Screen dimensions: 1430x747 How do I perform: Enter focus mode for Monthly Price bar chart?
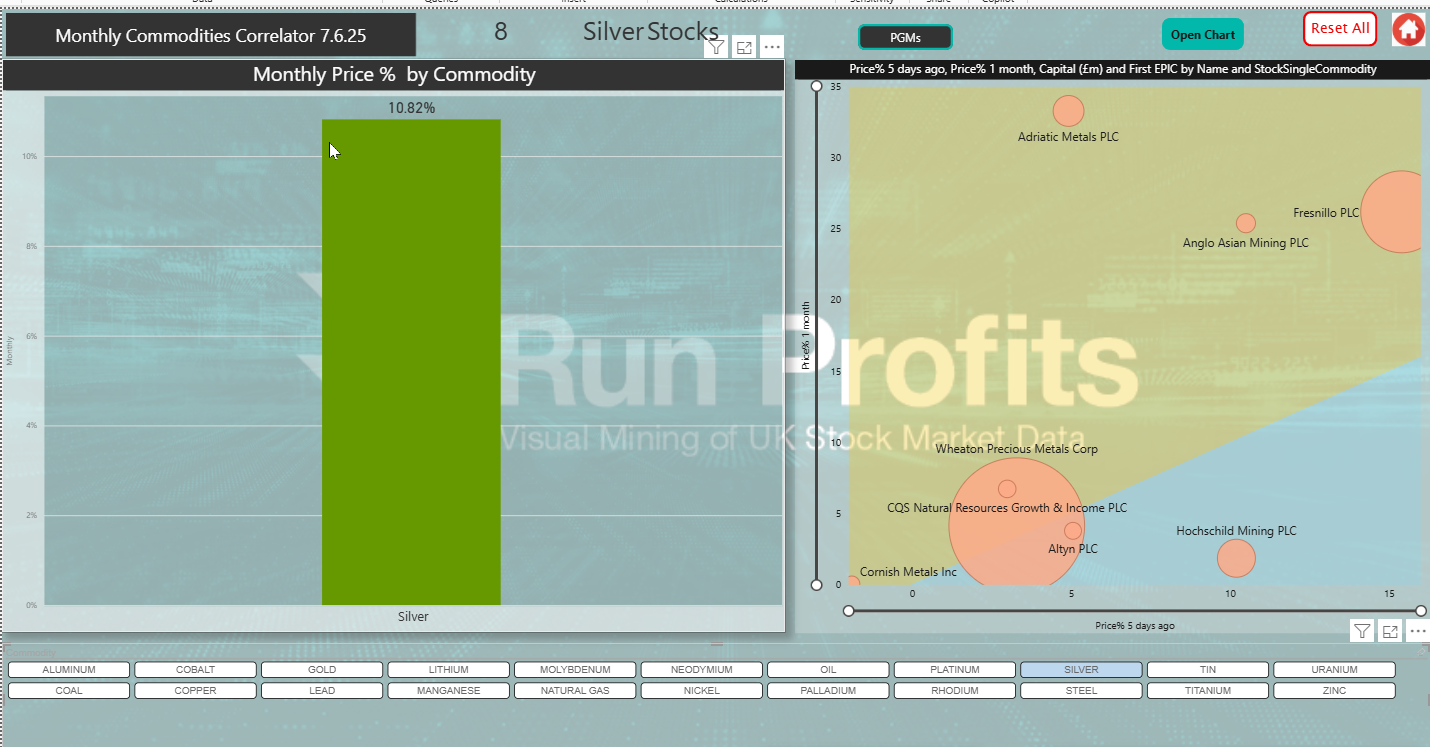point(743,47)
